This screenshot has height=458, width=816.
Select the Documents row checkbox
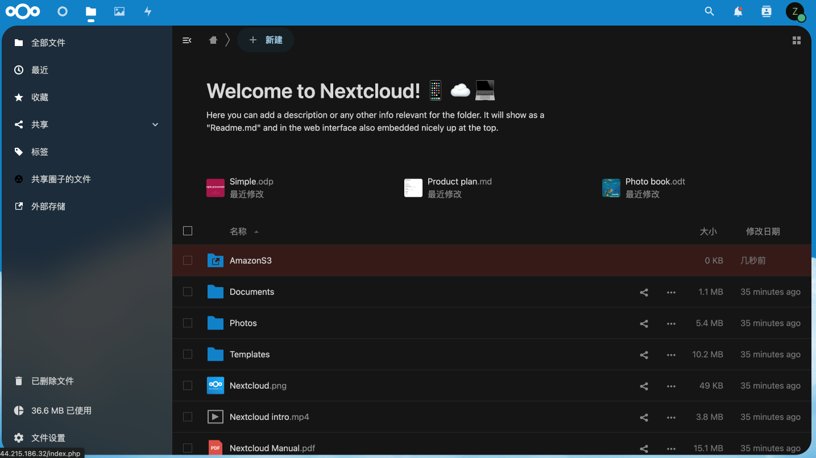click(x=188, y=291)
